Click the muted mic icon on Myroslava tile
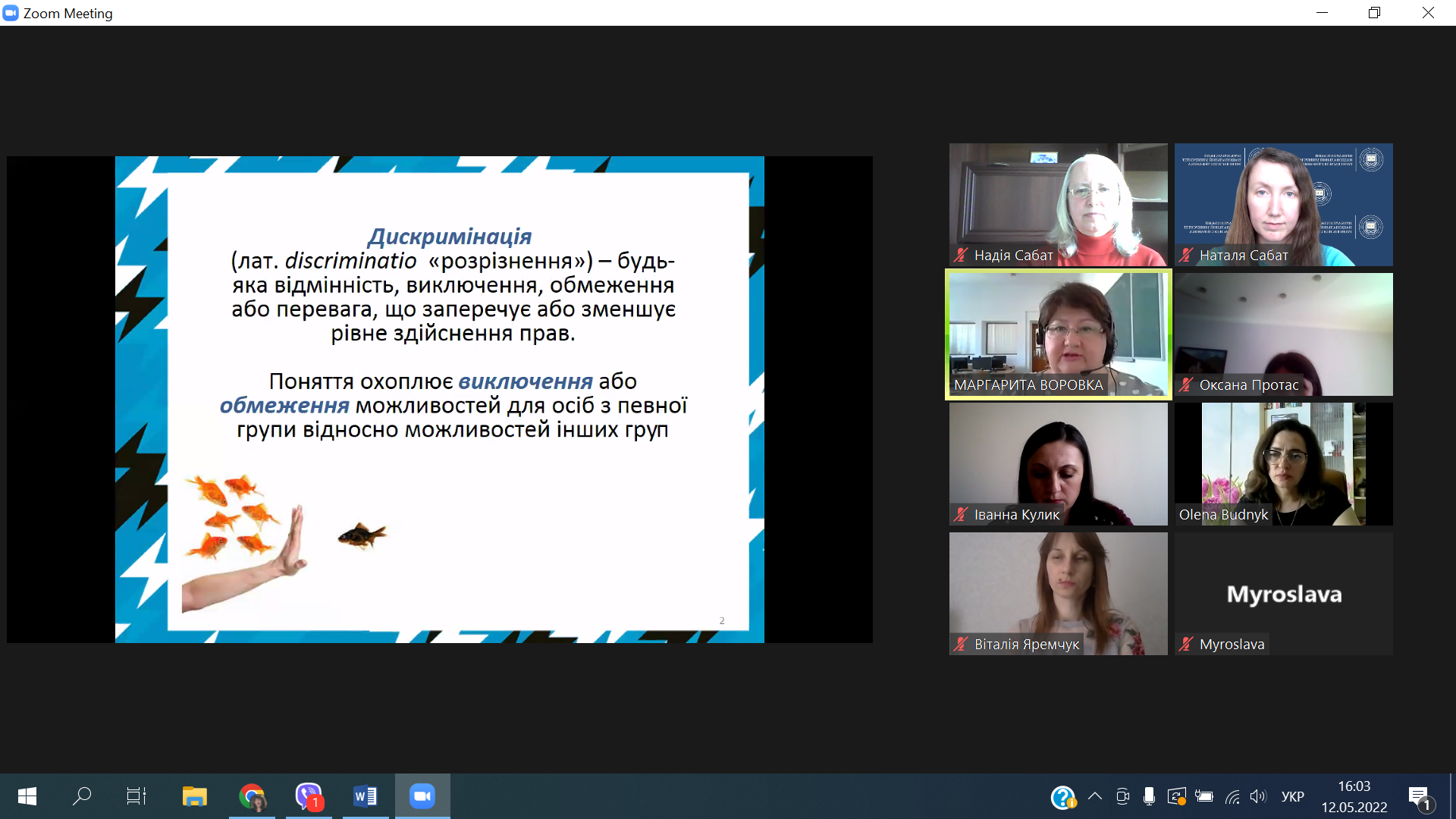Screen dimensions: 1456x819 (x=1186, y=645)
